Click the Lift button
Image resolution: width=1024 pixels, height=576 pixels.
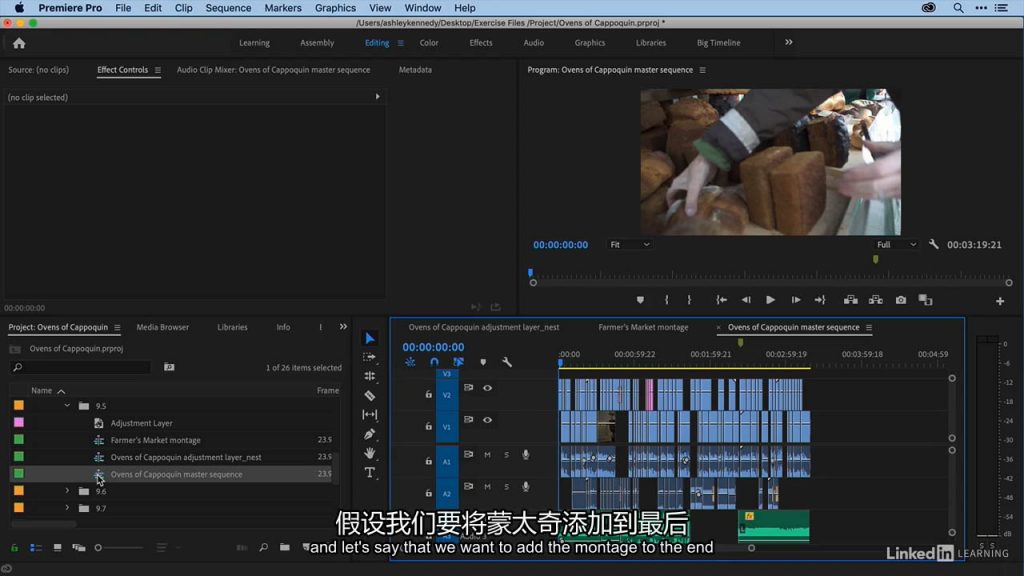(851, 300)
